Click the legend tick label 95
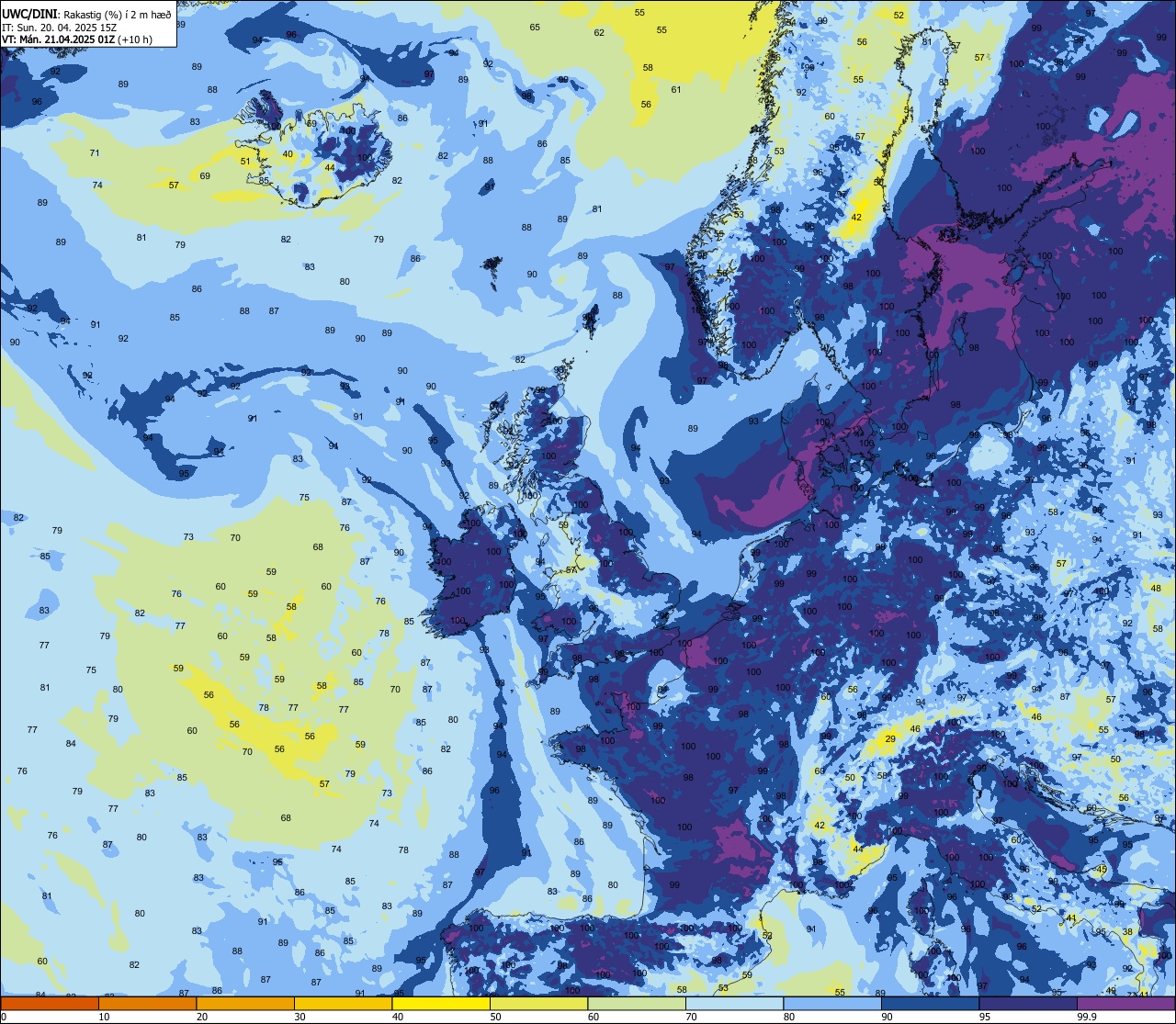This screenshot has width=1176, height=1024. [986, 1017]
